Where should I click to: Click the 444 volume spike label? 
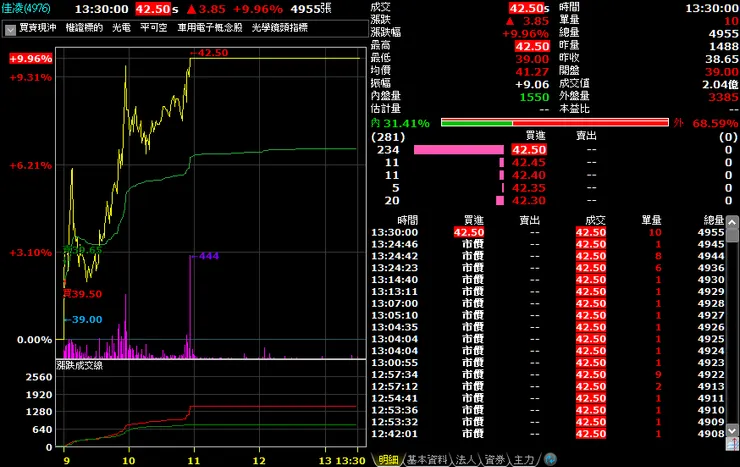coord(207,256)
